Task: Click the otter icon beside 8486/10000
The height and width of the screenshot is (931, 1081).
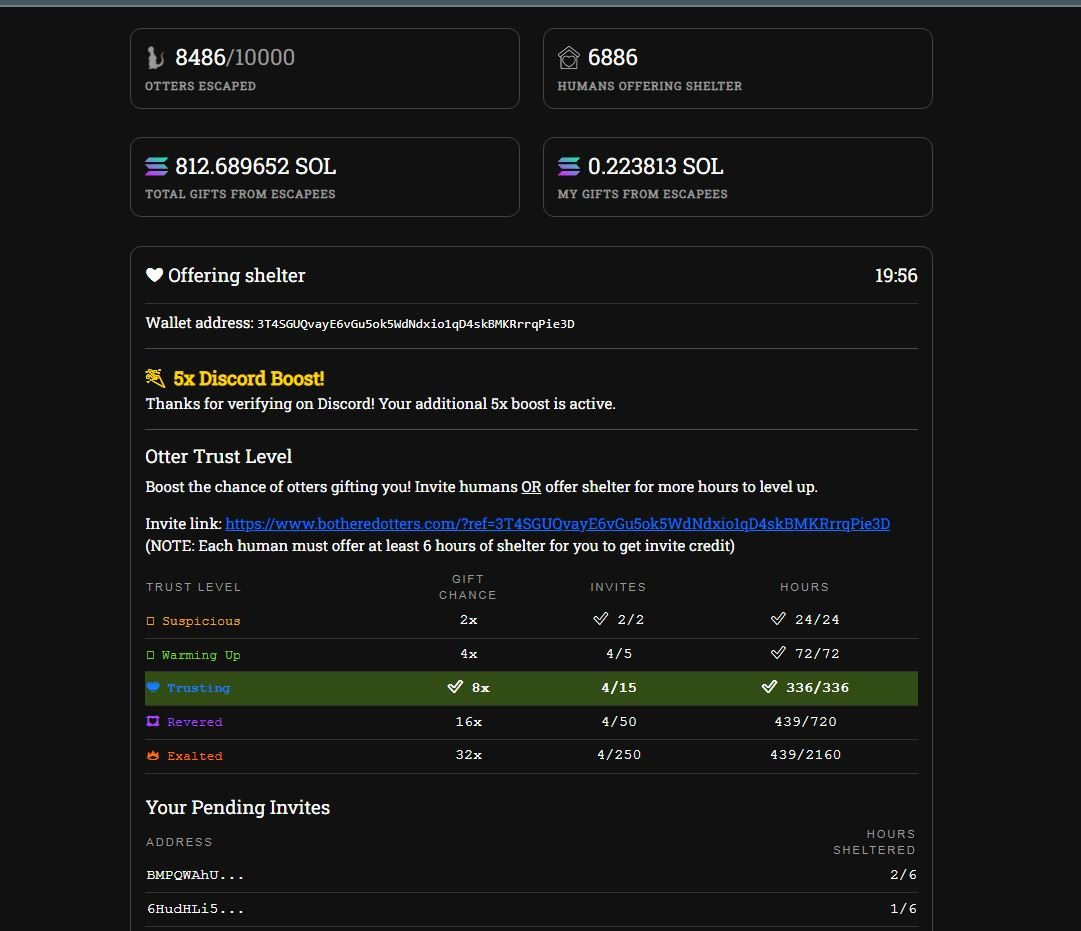Action: 155,58
